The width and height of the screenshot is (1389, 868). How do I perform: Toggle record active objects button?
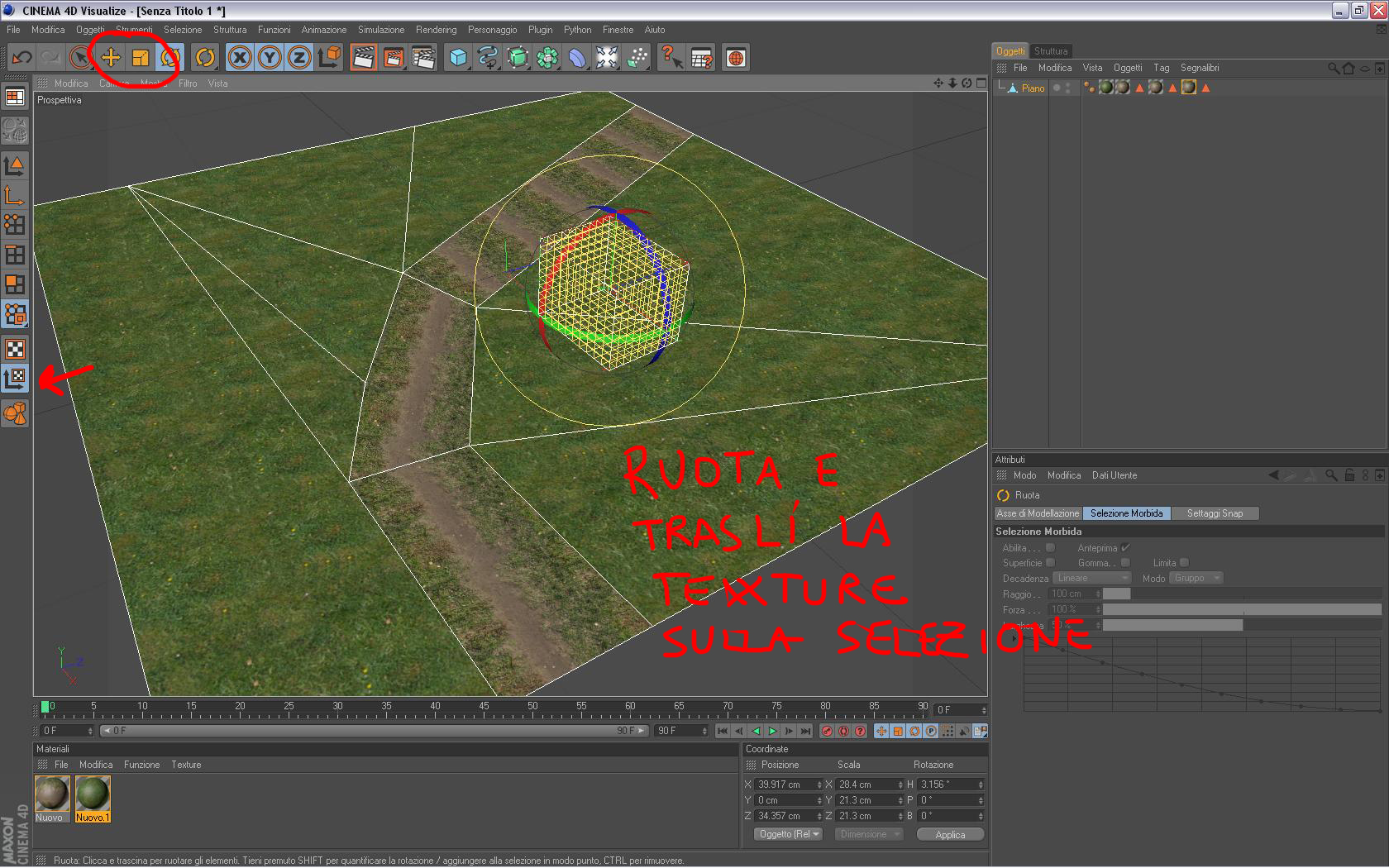click(827, 731)
